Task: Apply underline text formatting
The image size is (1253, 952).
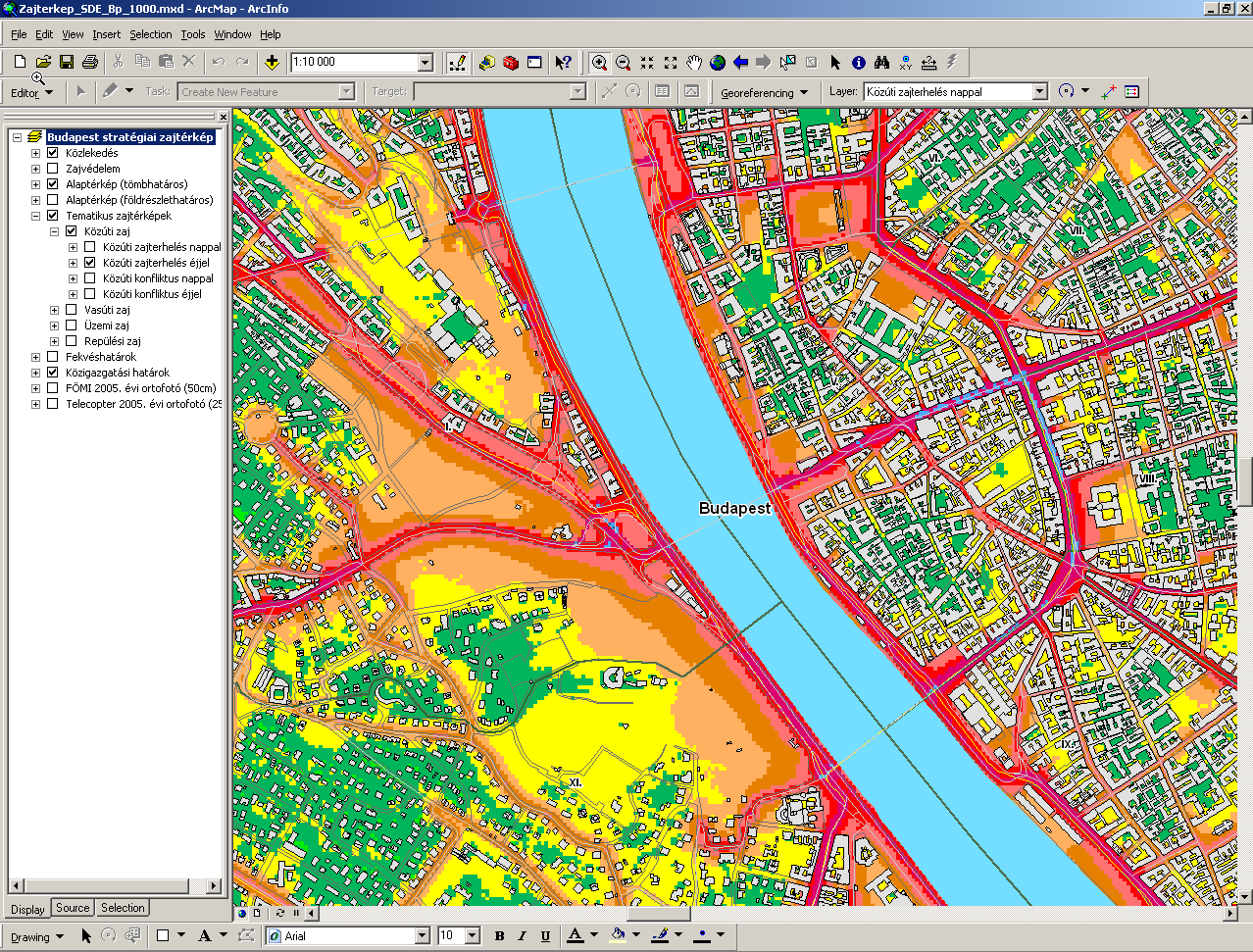Action: coord(545,936)
